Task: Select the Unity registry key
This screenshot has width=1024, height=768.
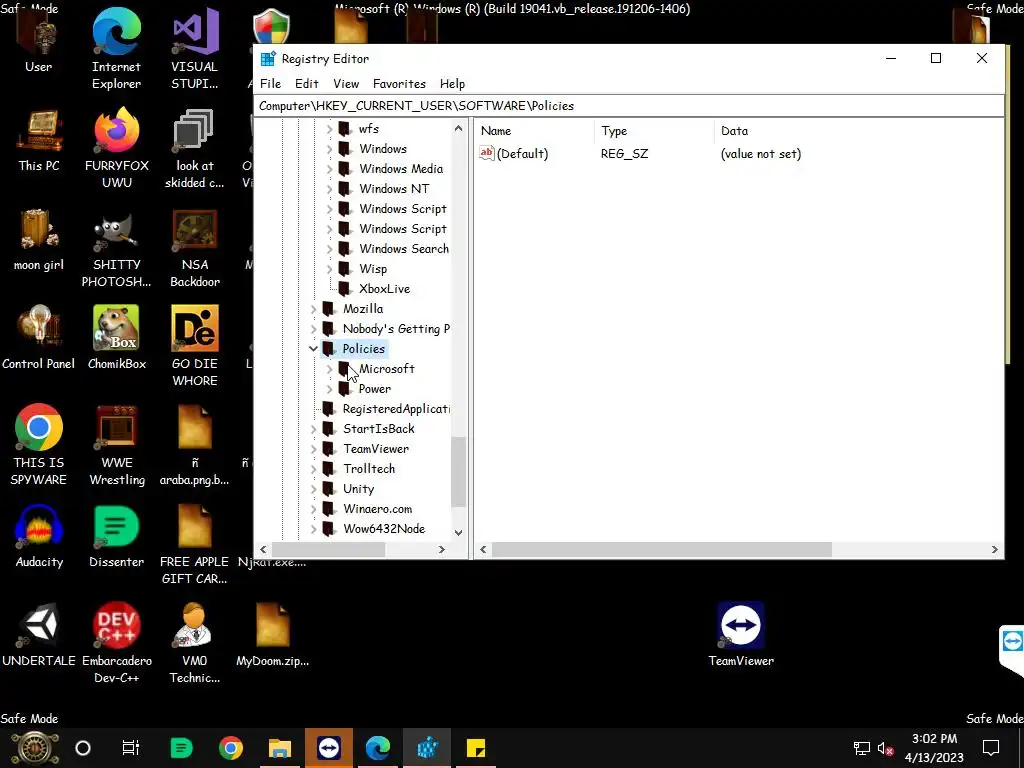Action: click(x=359, y=489)
